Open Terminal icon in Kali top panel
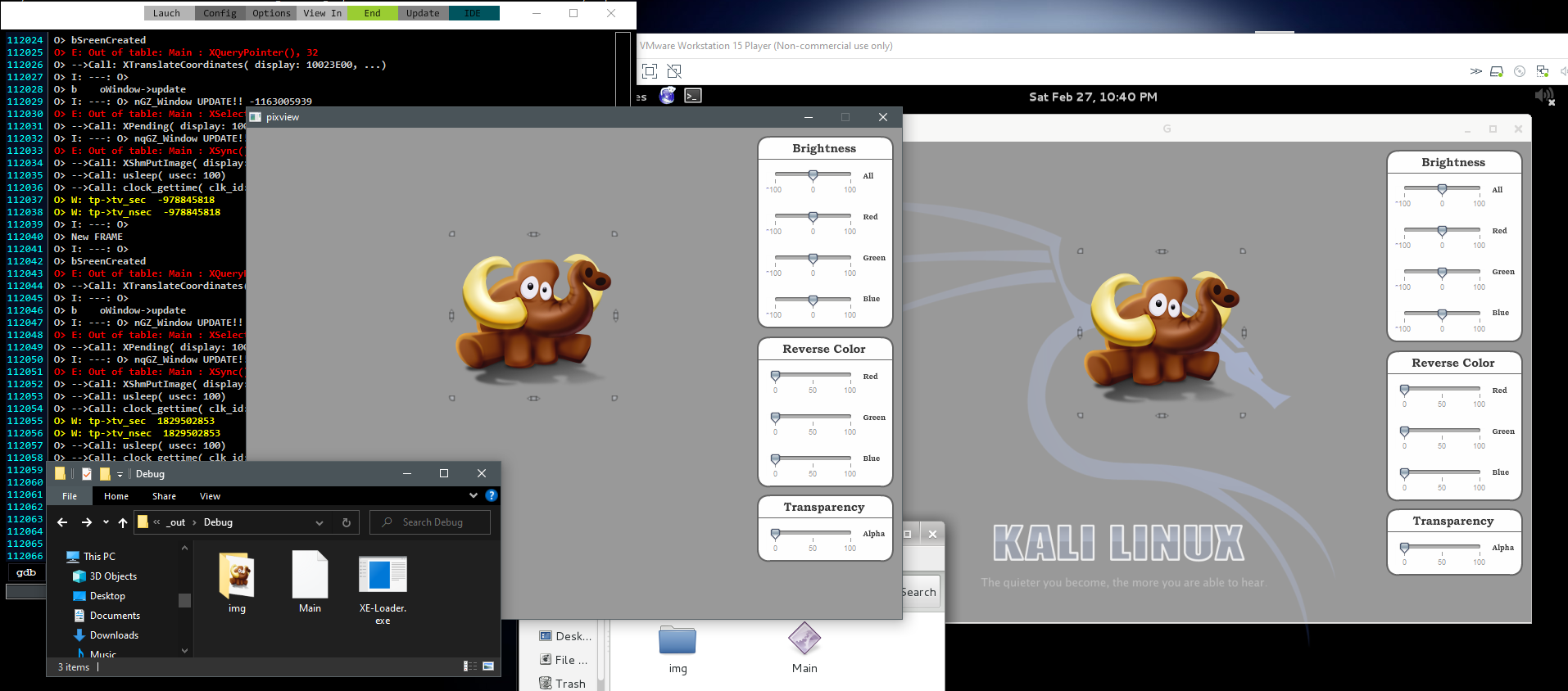Viewport: 1568px width, 691px height. coord(693,96)
